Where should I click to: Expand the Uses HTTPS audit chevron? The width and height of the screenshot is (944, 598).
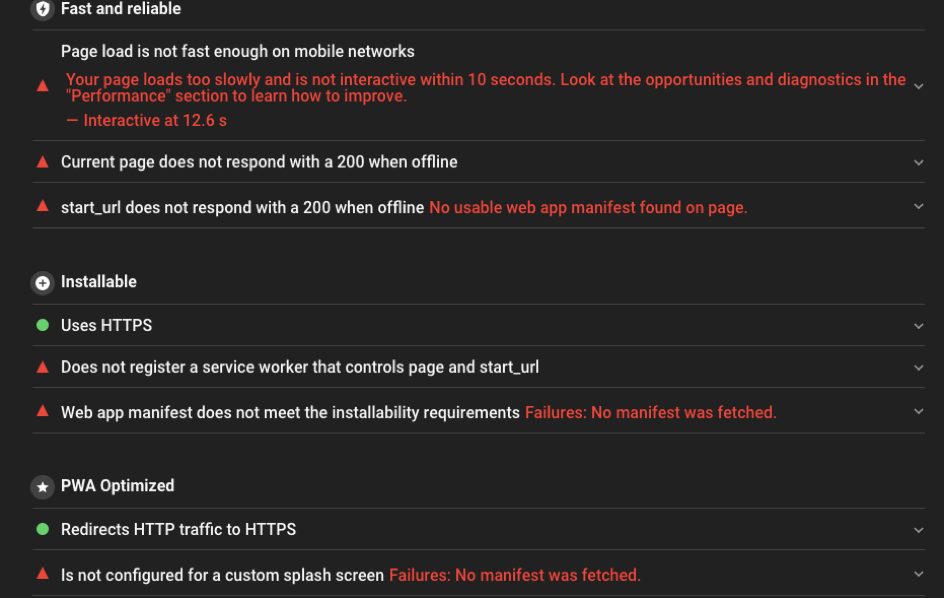[x=918, y=325]
